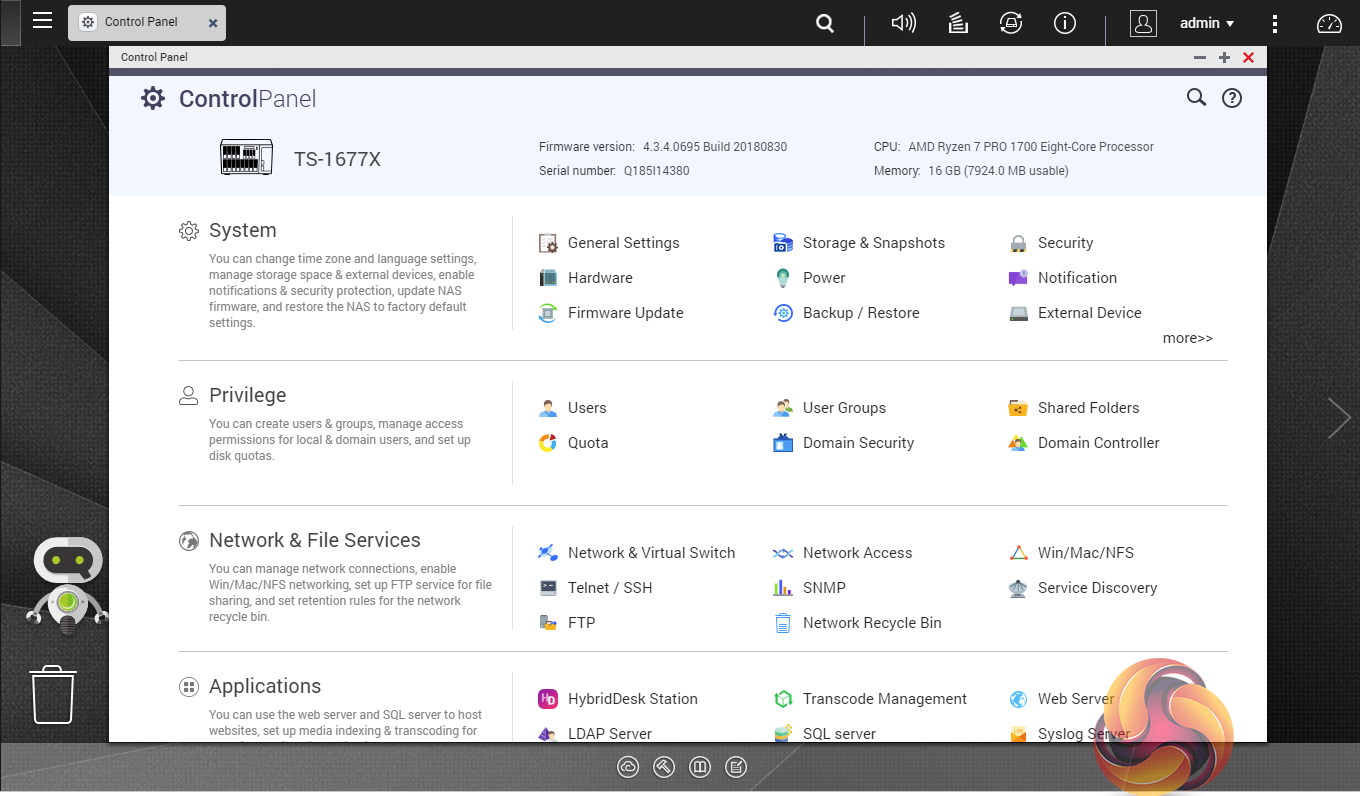Open the dashboard gauge icon
Screen dimensions: 1360x796
(x=1329, y=24)
